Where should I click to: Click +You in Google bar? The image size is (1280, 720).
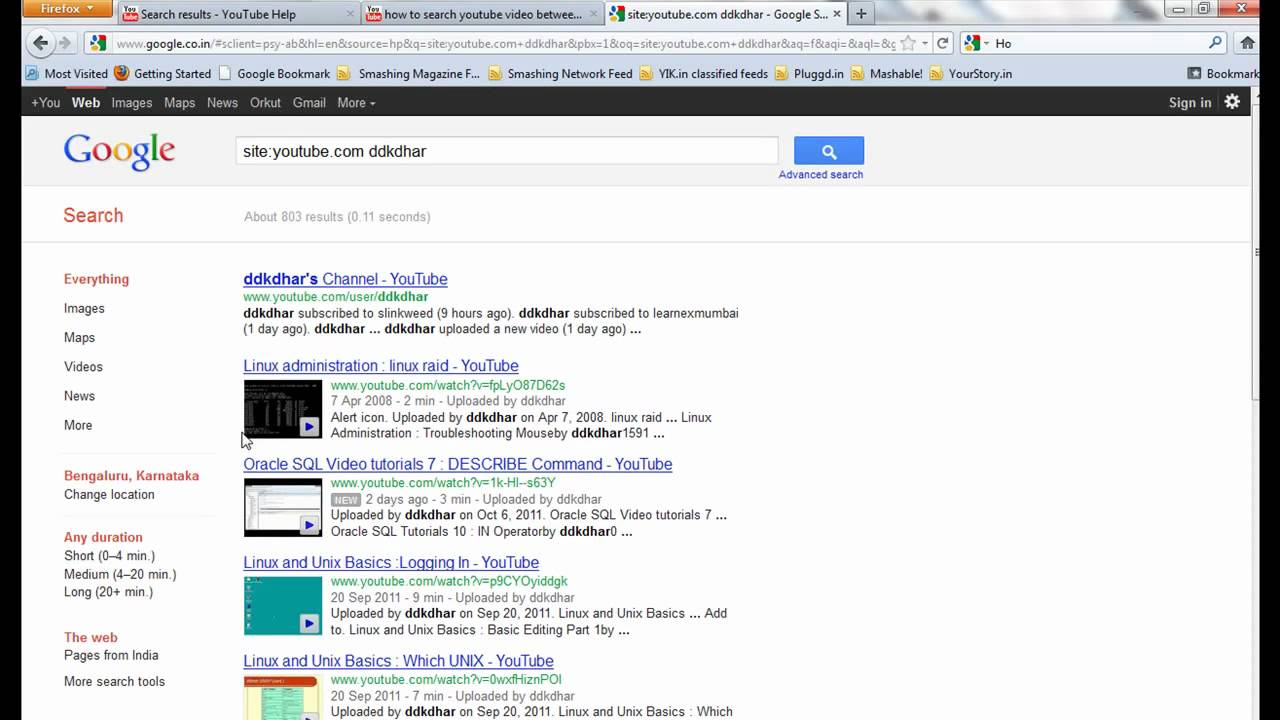pos(45,103)
